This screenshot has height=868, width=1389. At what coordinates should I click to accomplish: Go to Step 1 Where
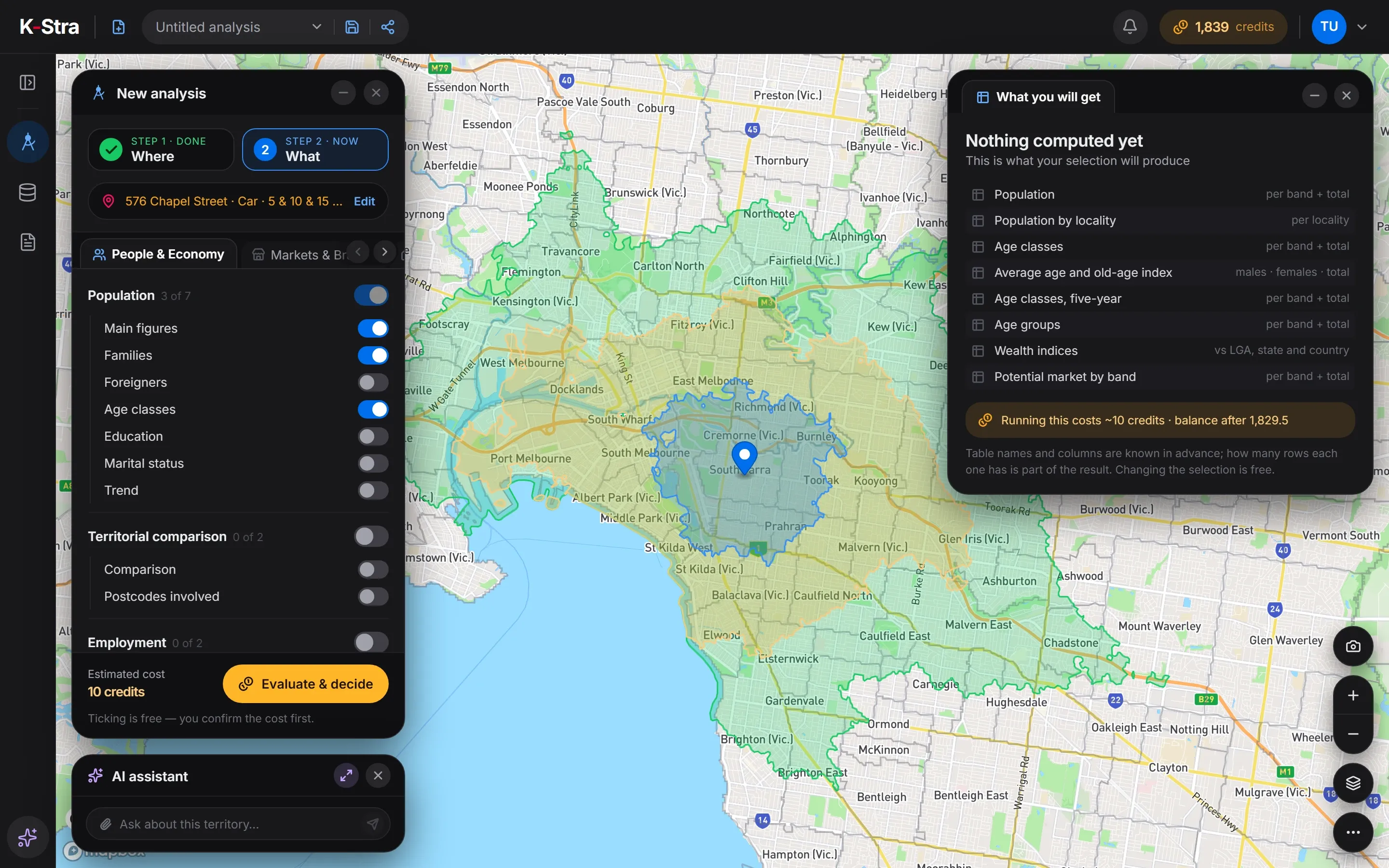(161, 149)
